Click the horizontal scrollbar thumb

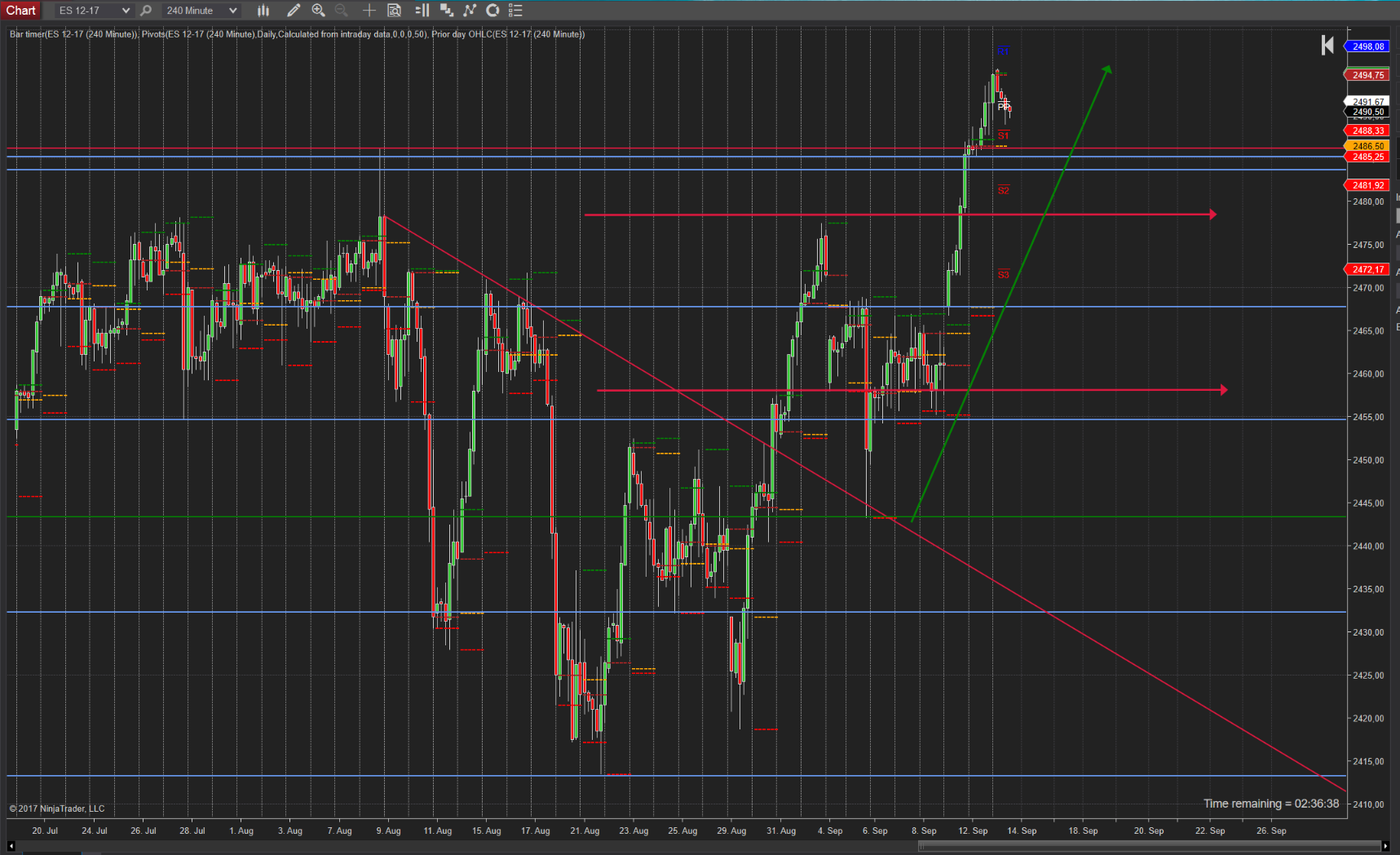click(1149, 846)
